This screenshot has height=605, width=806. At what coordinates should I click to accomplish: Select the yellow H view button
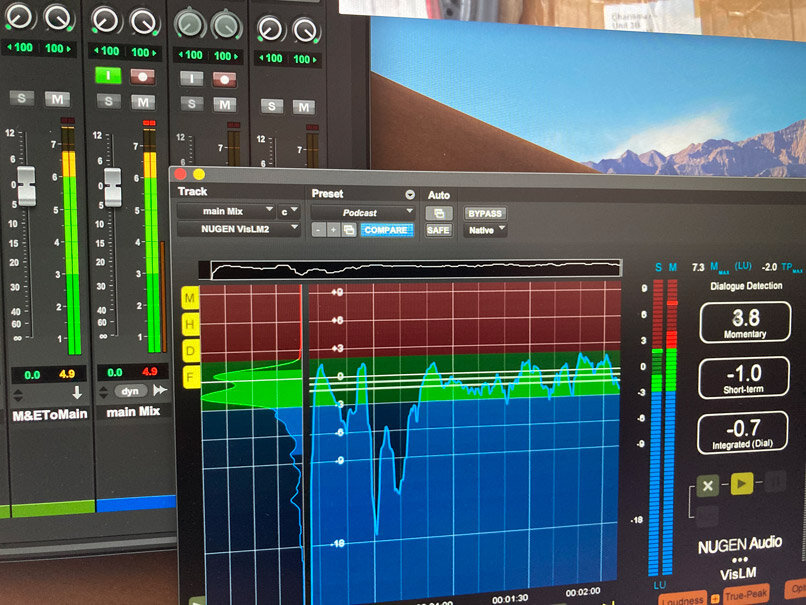click(x=190, y=324)
